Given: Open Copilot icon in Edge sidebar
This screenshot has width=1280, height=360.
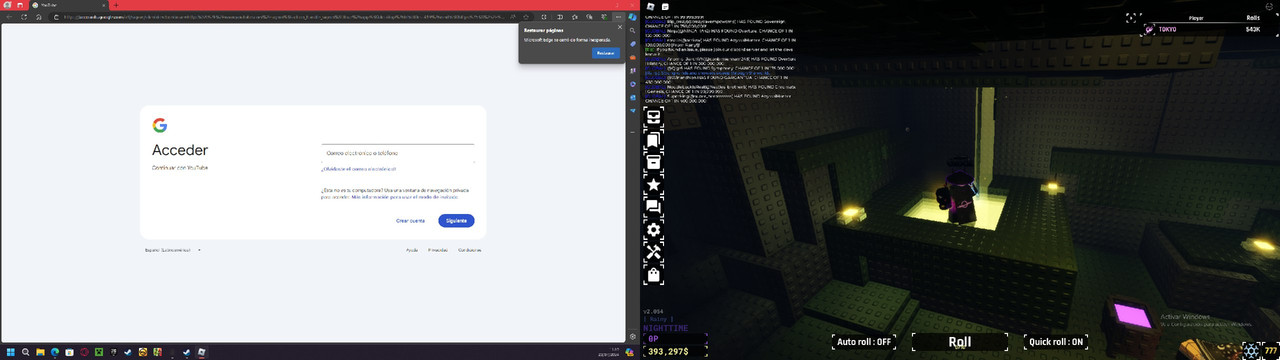Looking at the screenshot, I should coord(633,17).
